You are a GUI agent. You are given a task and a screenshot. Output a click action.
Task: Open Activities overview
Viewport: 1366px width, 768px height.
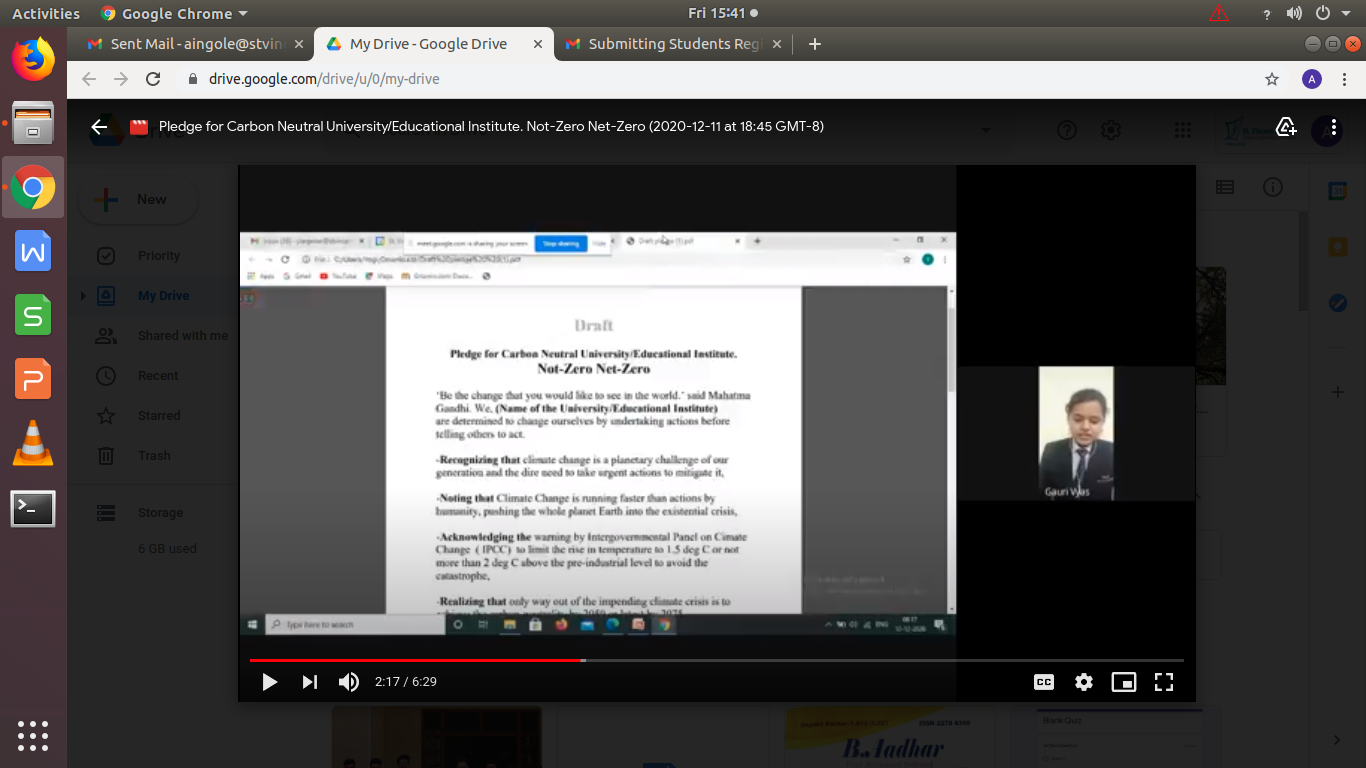click(x=46, y=14)
